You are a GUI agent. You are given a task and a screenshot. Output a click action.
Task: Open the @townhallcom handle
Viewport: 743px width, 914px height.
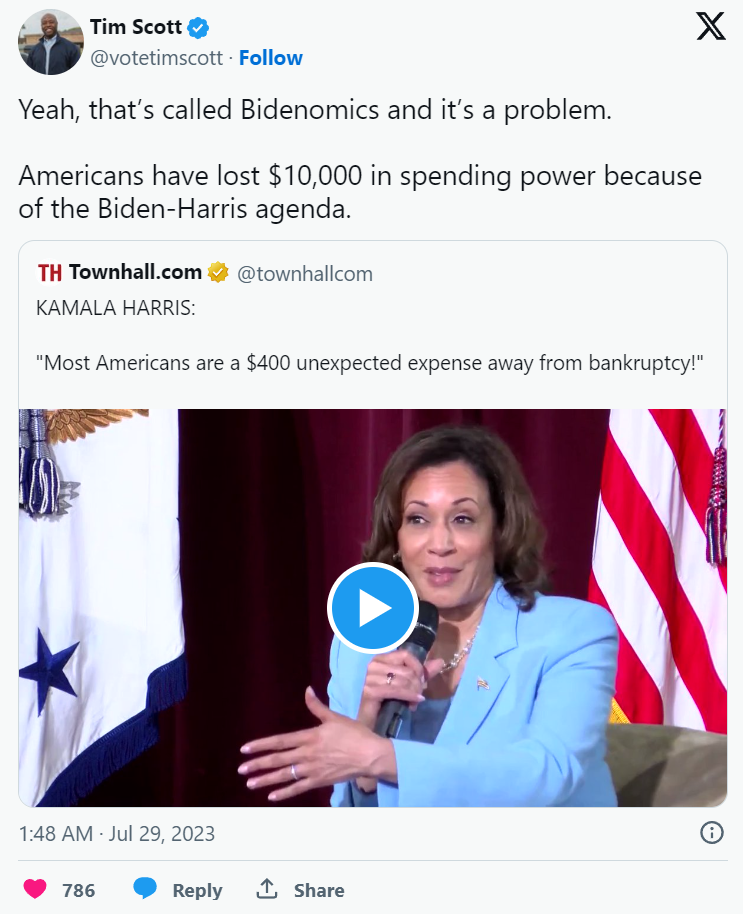pyautogui.click(x=304, y=273)
